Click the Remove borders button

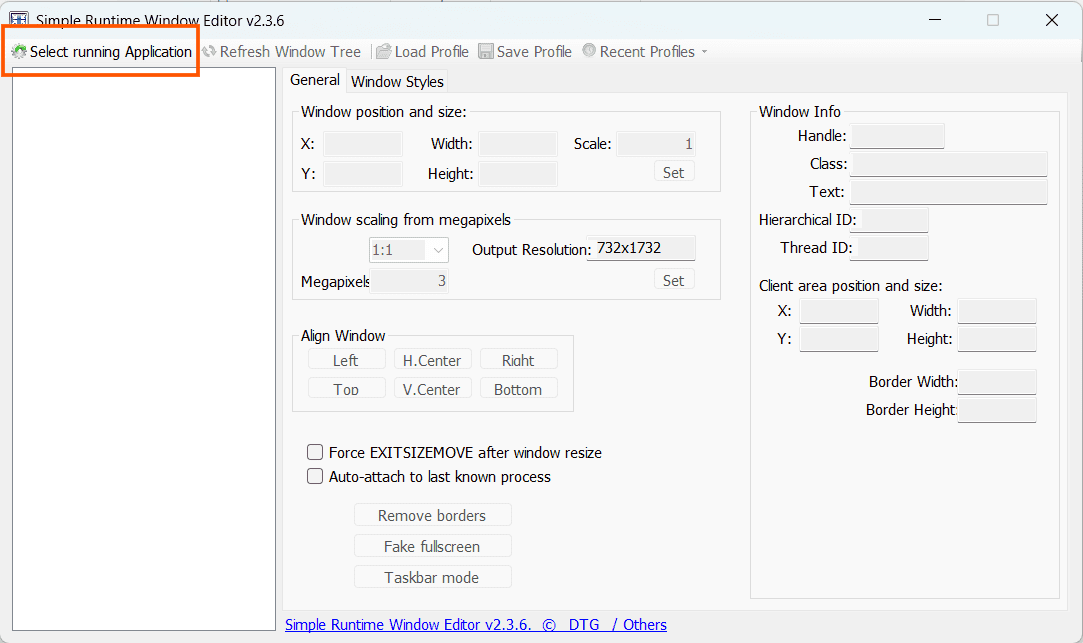tap(432, 515)
